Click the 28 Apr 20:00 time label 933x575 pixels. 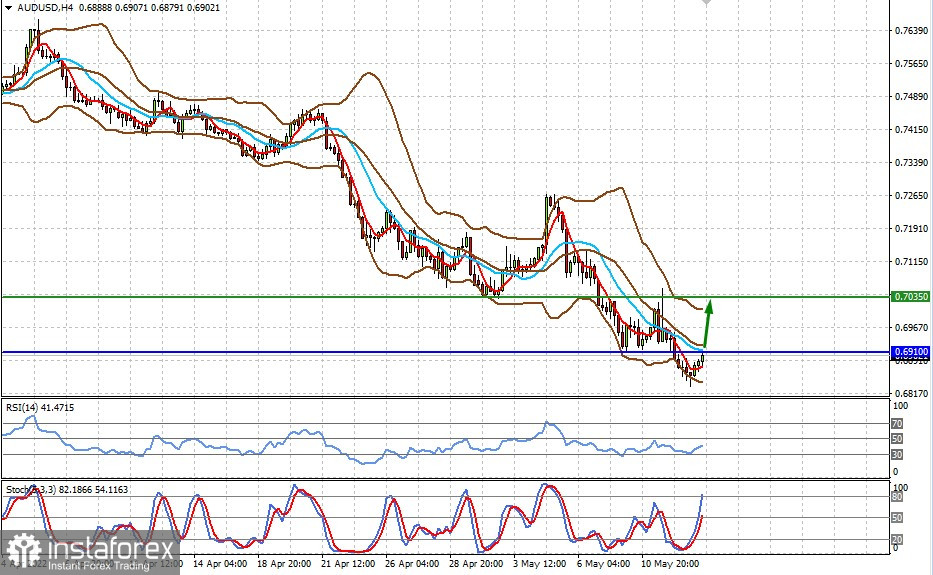pyautogui.click(x=476, y=563)
